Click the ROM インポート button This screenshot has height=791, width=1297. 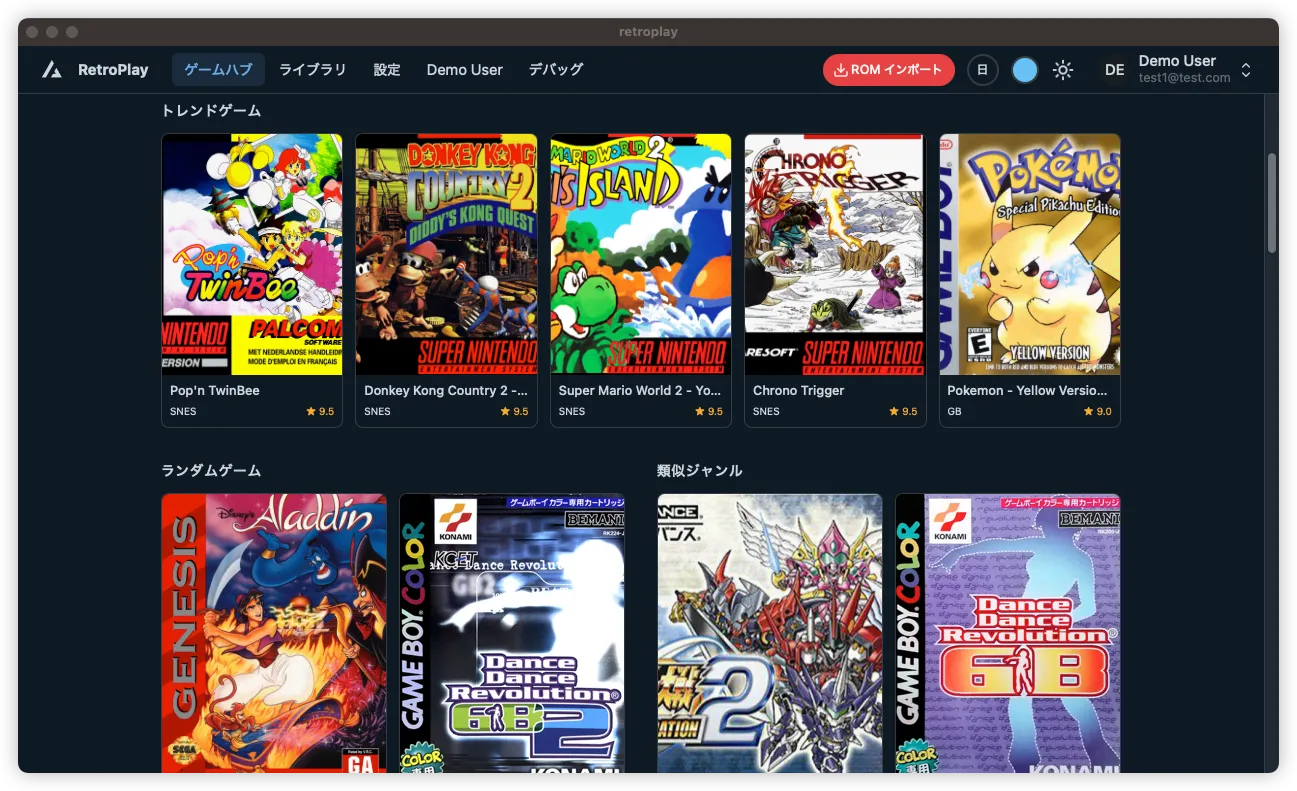click(x=889, y=70)
